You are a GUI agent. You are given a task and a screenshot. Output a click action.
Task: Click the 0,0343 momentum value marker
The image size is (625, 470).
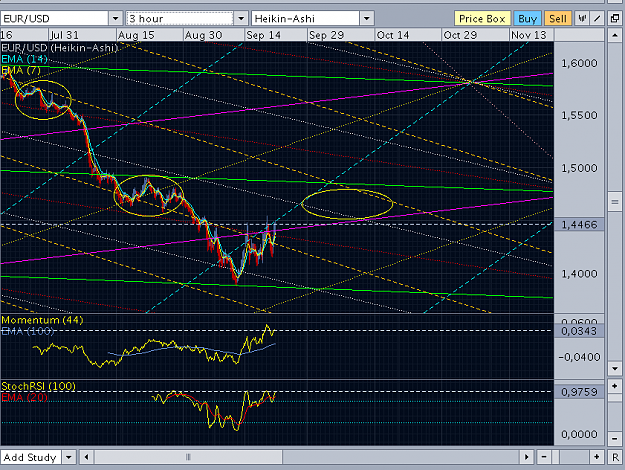coord(579,331)
